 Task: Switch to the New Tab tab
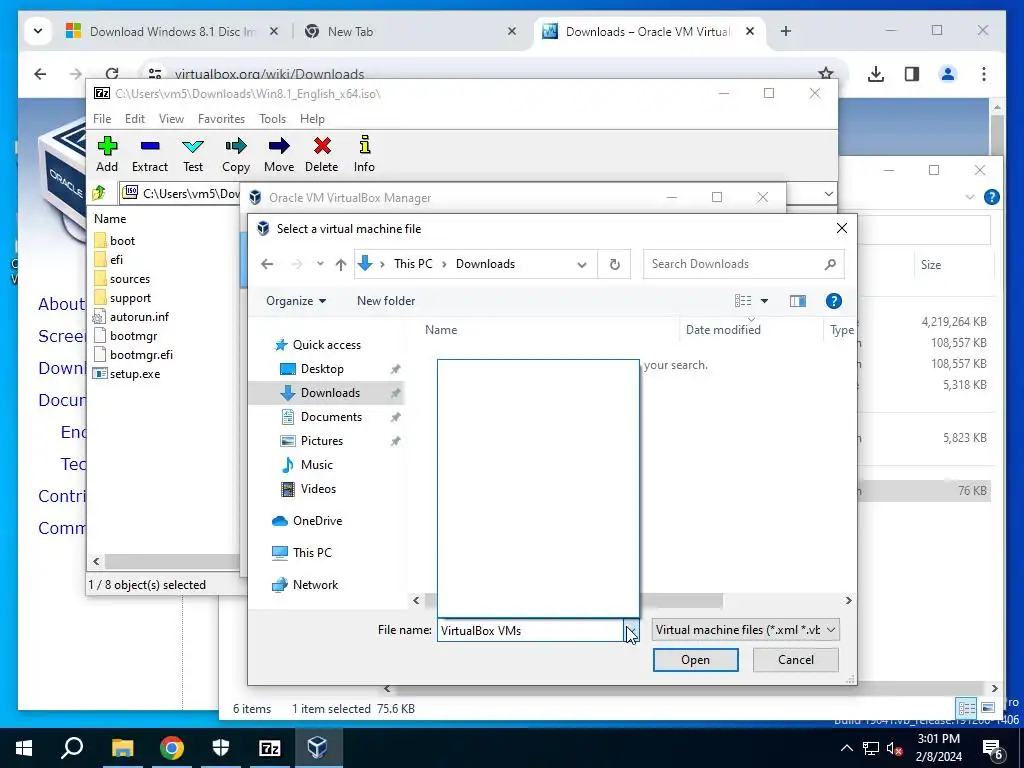pyautogui.click(x=411, y=31)
